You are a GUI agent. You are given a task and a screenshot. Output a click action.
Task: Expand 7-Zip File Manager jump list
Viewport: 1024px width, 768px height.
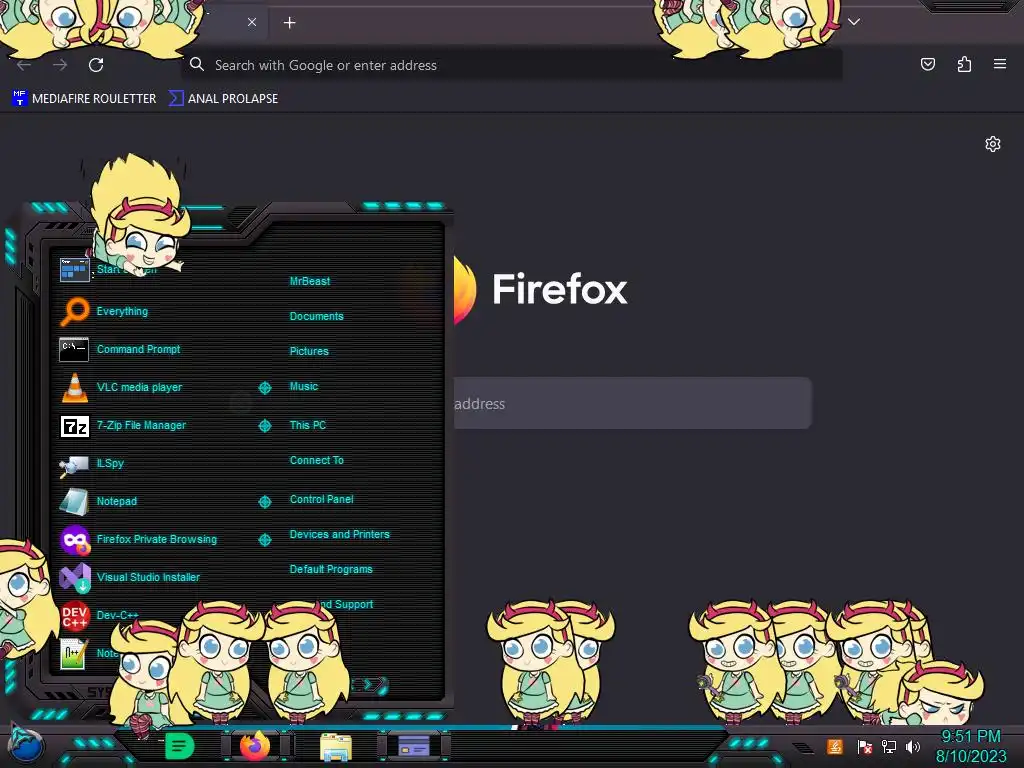point(264,426)
